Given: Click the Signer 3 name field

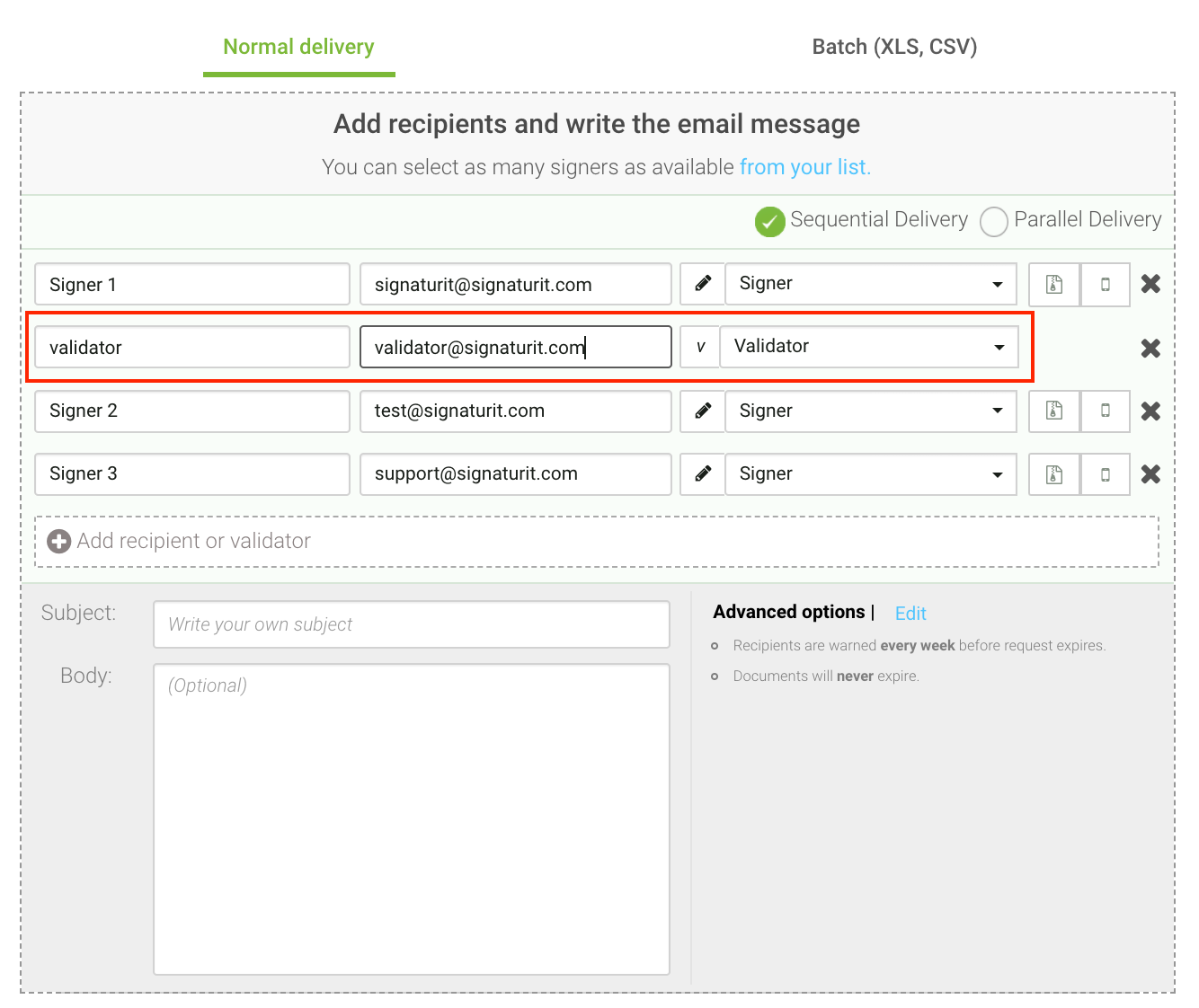Looking at the screenshot, I should 192,473.
